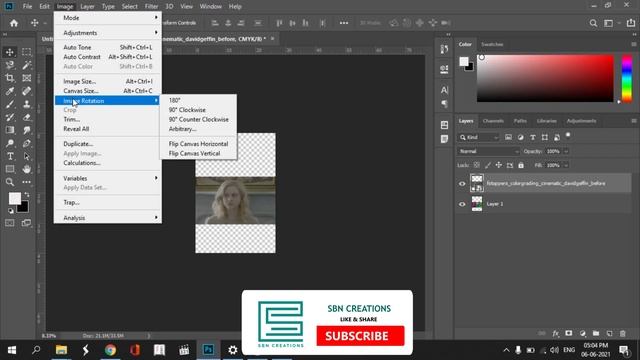The height and width of the screenshot is (360, 640).
Task: Select the Eraser tool
Action: 27,117
